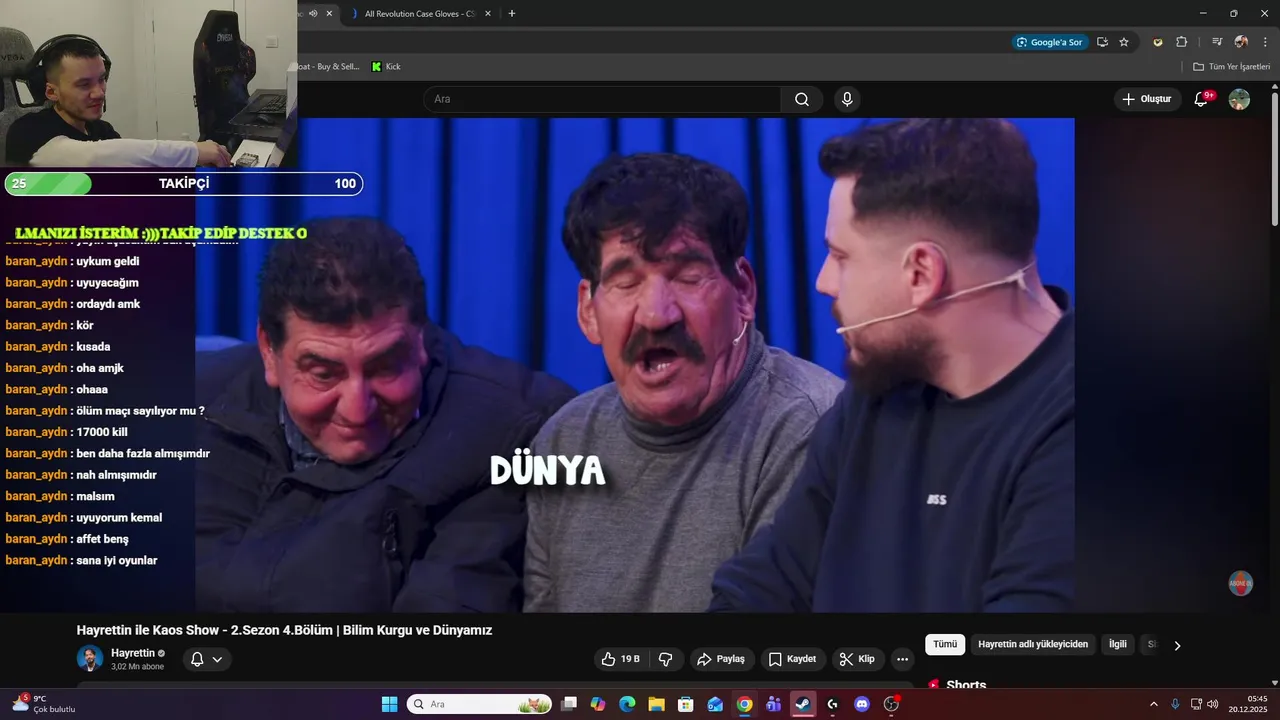Open Outlook from the taskbar

(715, 704)
